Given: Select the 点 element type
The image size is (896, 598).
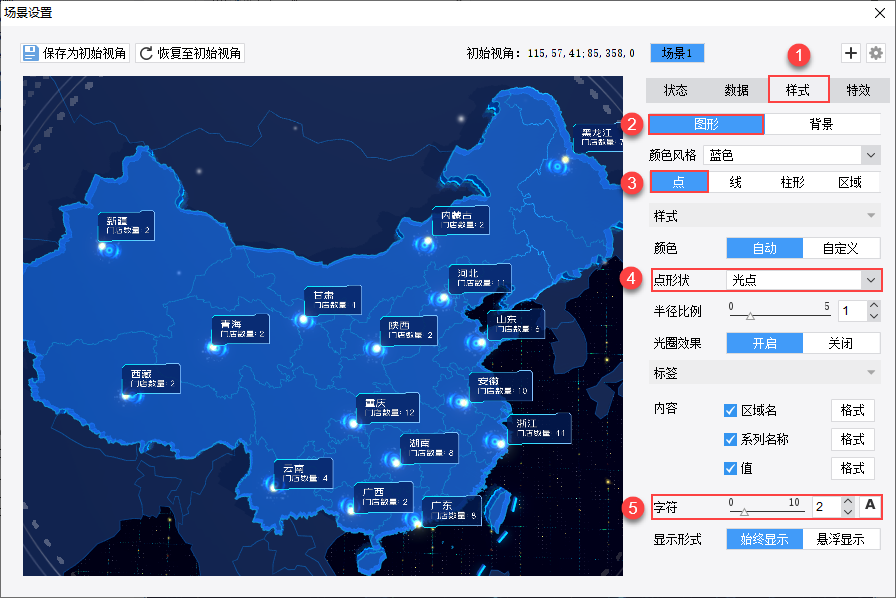Looking at the screenshot, I should (679, 182).
